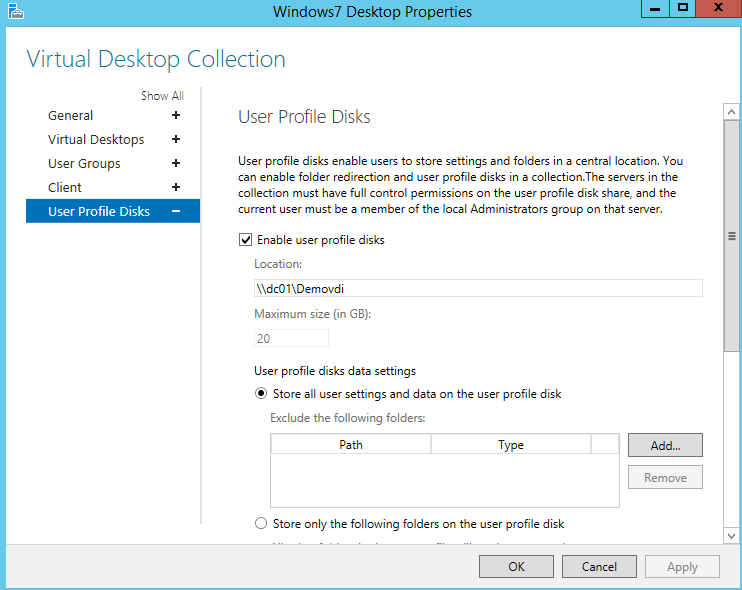This screenshot has height=590, width=742.
Task: Expand the General section plus icon
Action: pyautogui.click(x=176, y=115)
